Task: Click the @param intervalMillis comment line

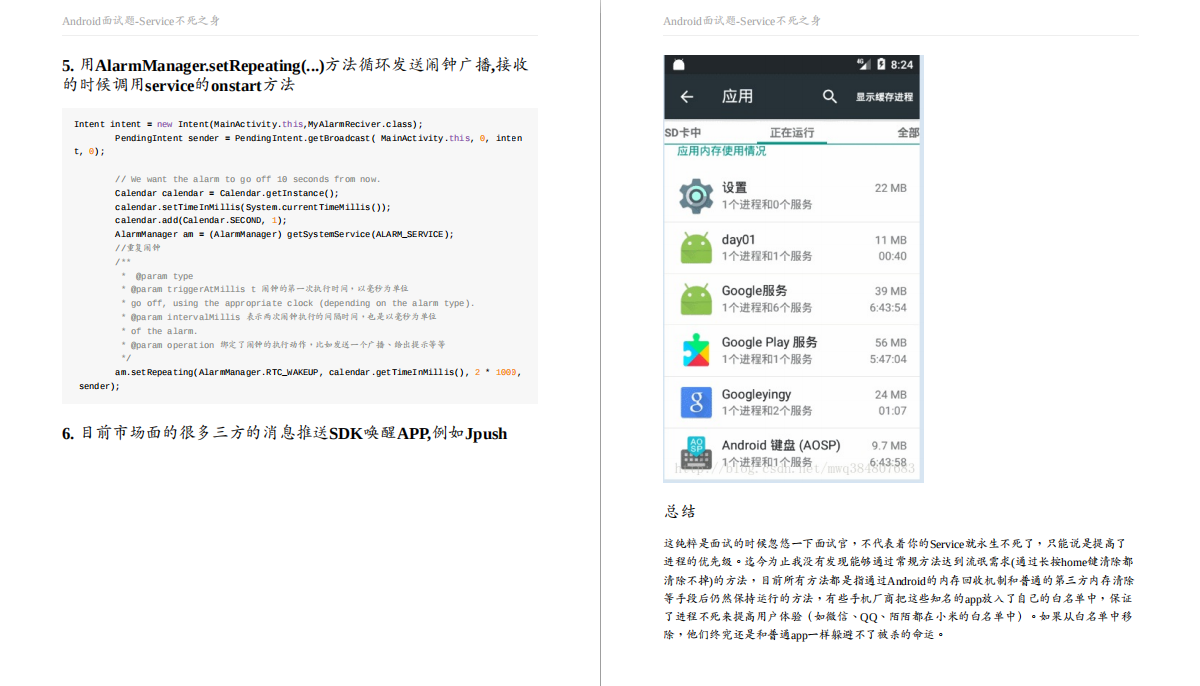Action: pos(278,317)
